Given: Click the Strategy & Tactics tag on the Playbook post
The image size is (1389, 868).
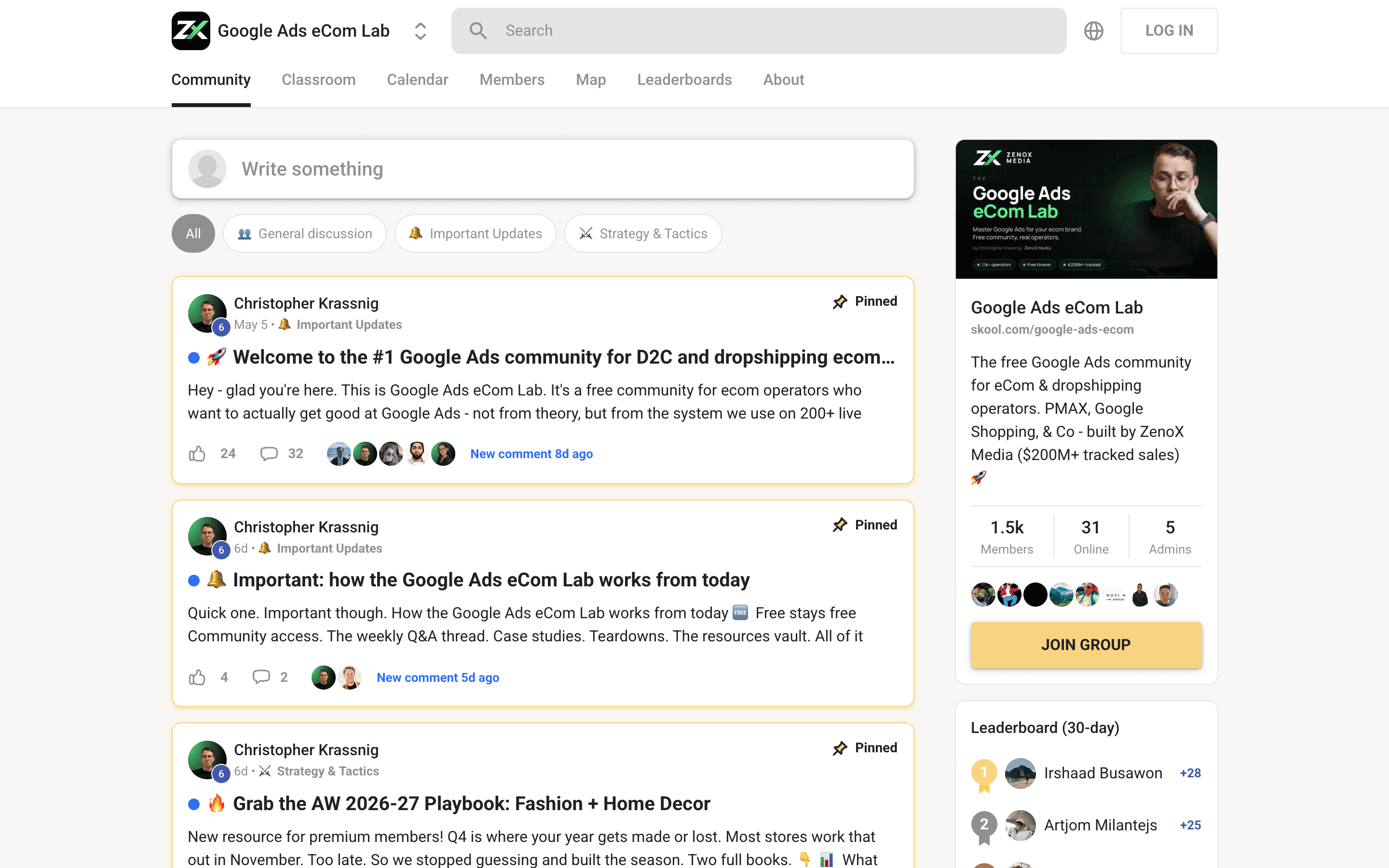Looking at the screenshot, I should click(328, 772).
